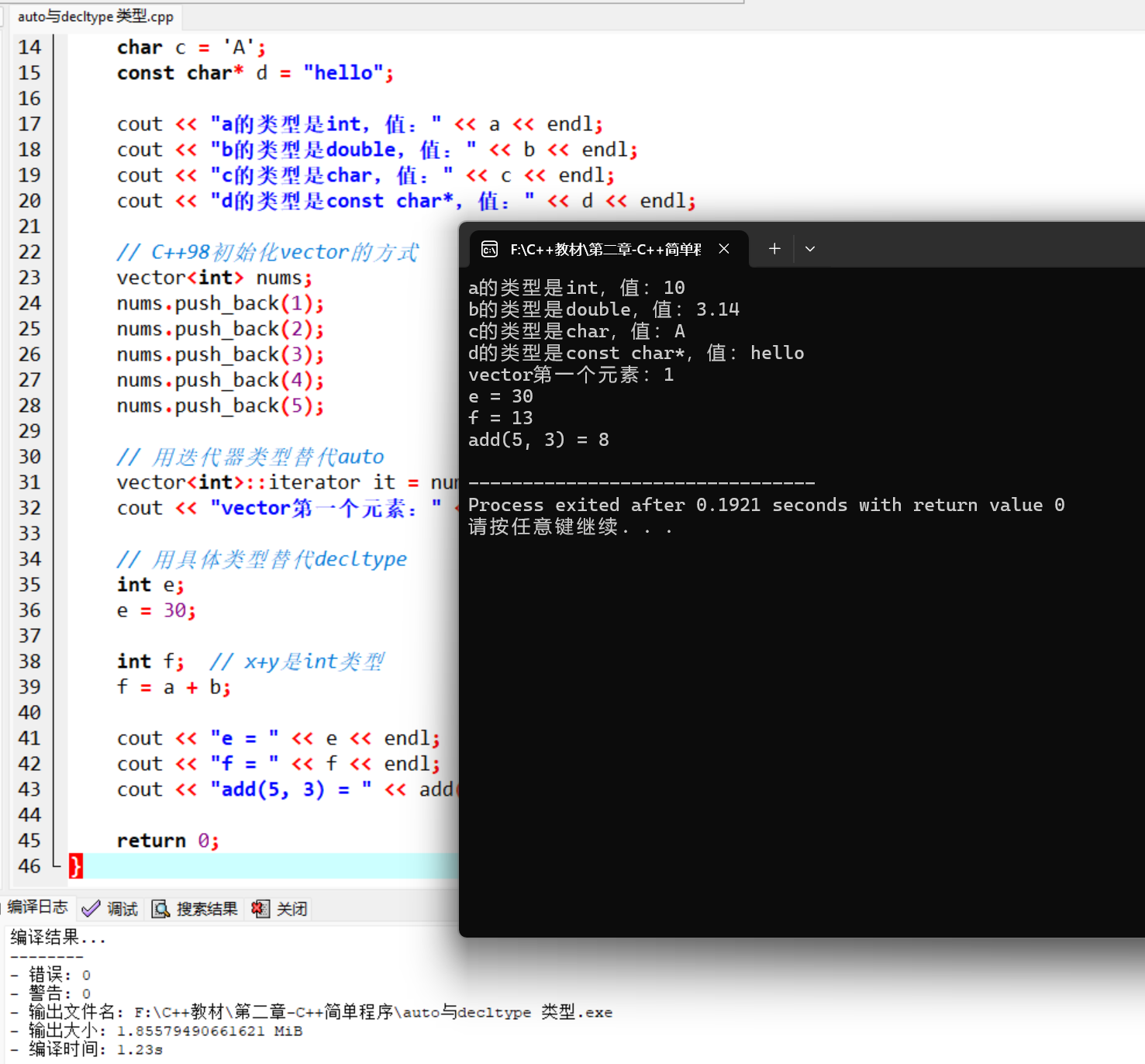Open the 搜索结果 tab
The width and height of the screenshot is (1145, 1064).
[195, 909]
